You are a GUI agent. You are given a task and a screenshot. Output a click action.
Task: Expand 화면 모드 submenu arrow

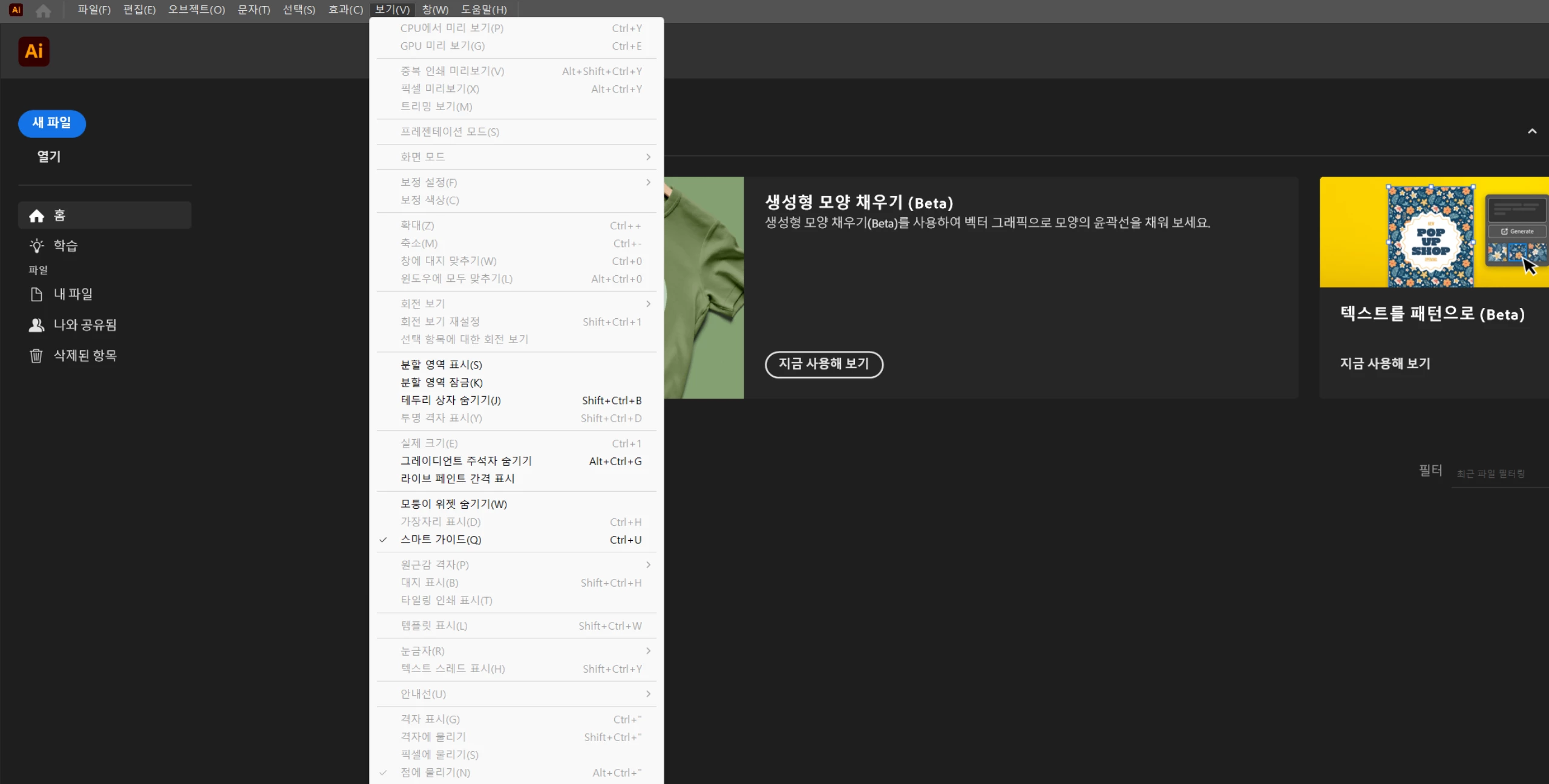coord(648,157)
